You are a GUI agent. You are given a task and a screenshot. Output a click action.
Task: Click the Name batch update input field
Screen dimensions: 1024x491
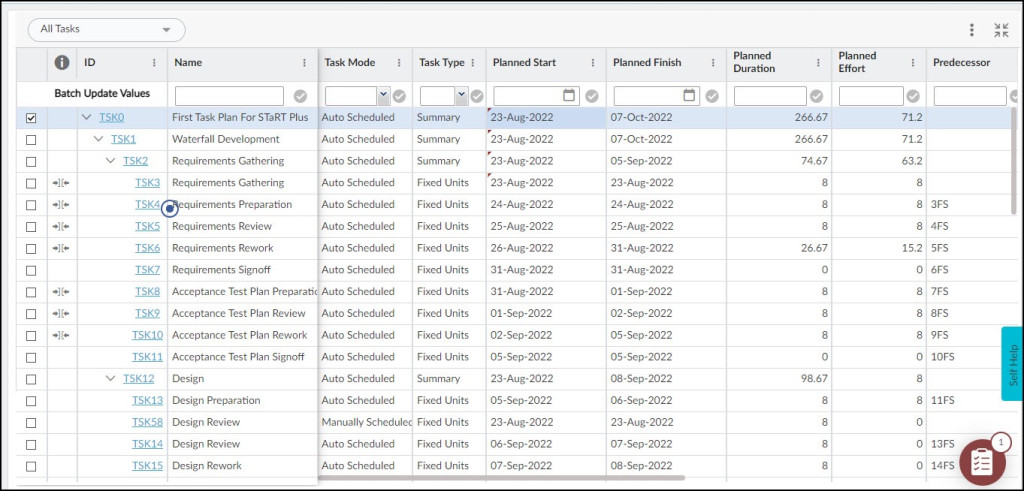(x=229, y=96)
